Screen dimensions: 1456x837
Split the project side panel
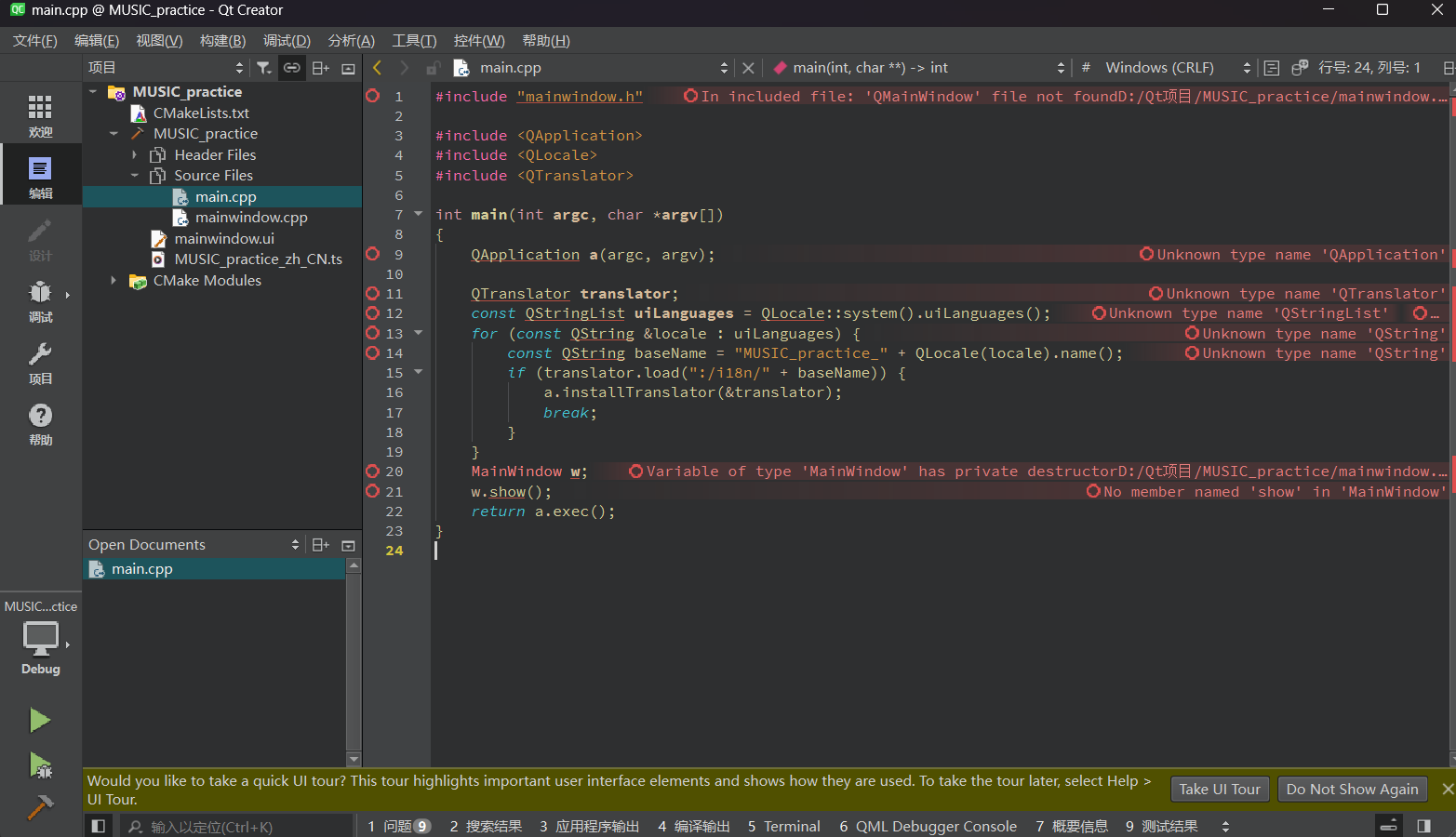(x=321, y=68)
